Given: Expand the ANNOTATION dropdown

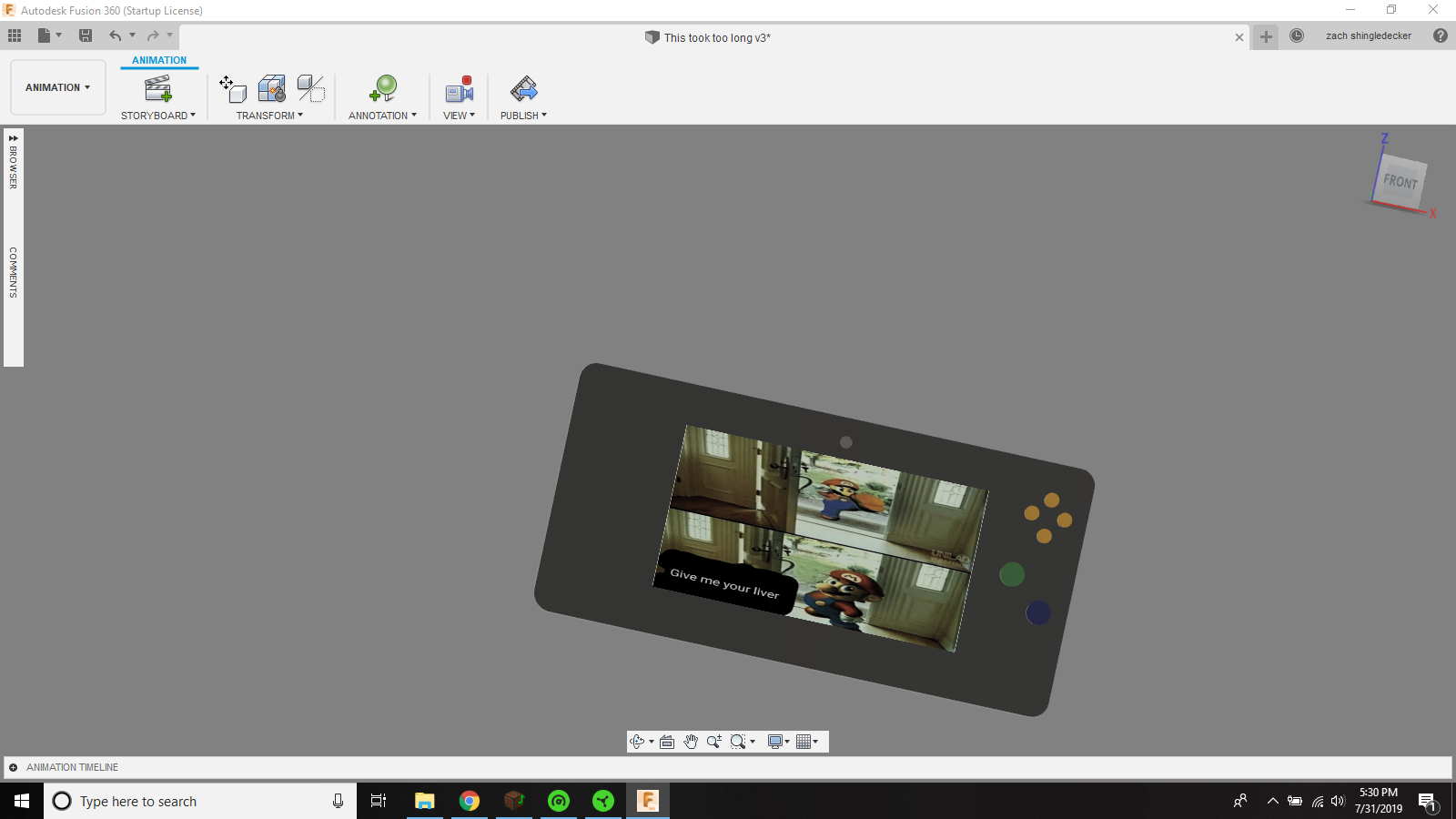Looking at the screenshot, I should [382, 116].
